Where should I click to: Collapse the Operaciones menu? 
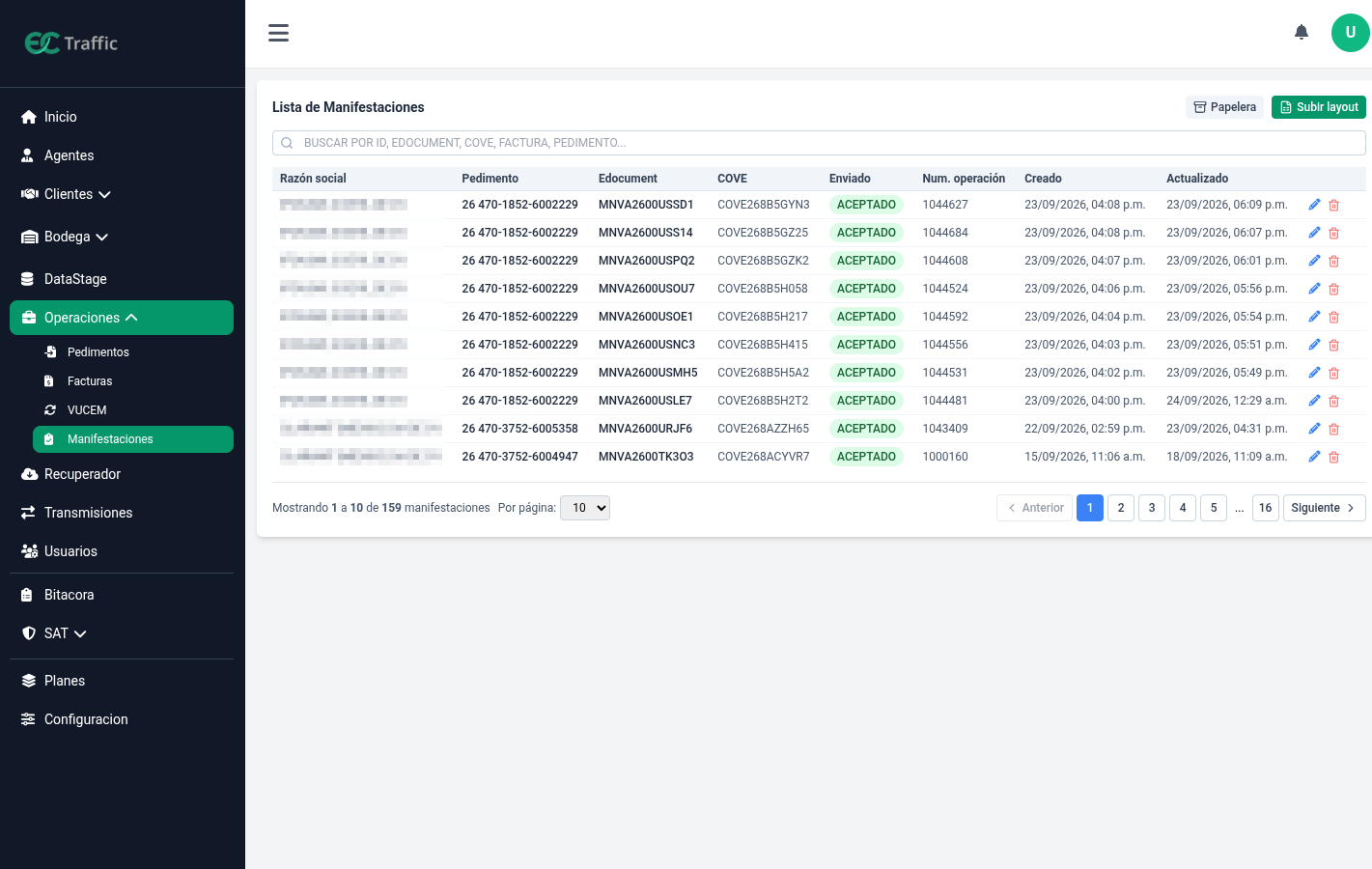122,318
